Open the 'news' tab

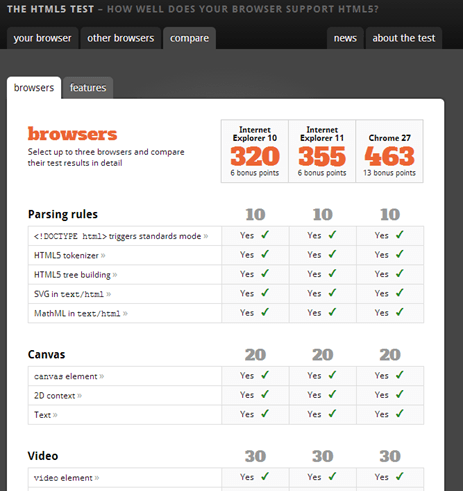click(345, 38)
